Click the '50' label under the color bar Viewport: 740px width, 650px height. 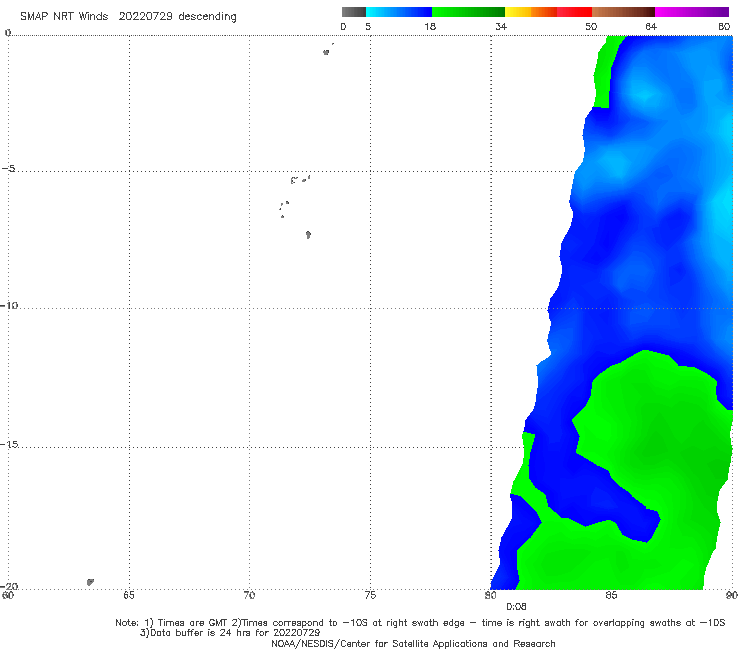pos(591,27)
